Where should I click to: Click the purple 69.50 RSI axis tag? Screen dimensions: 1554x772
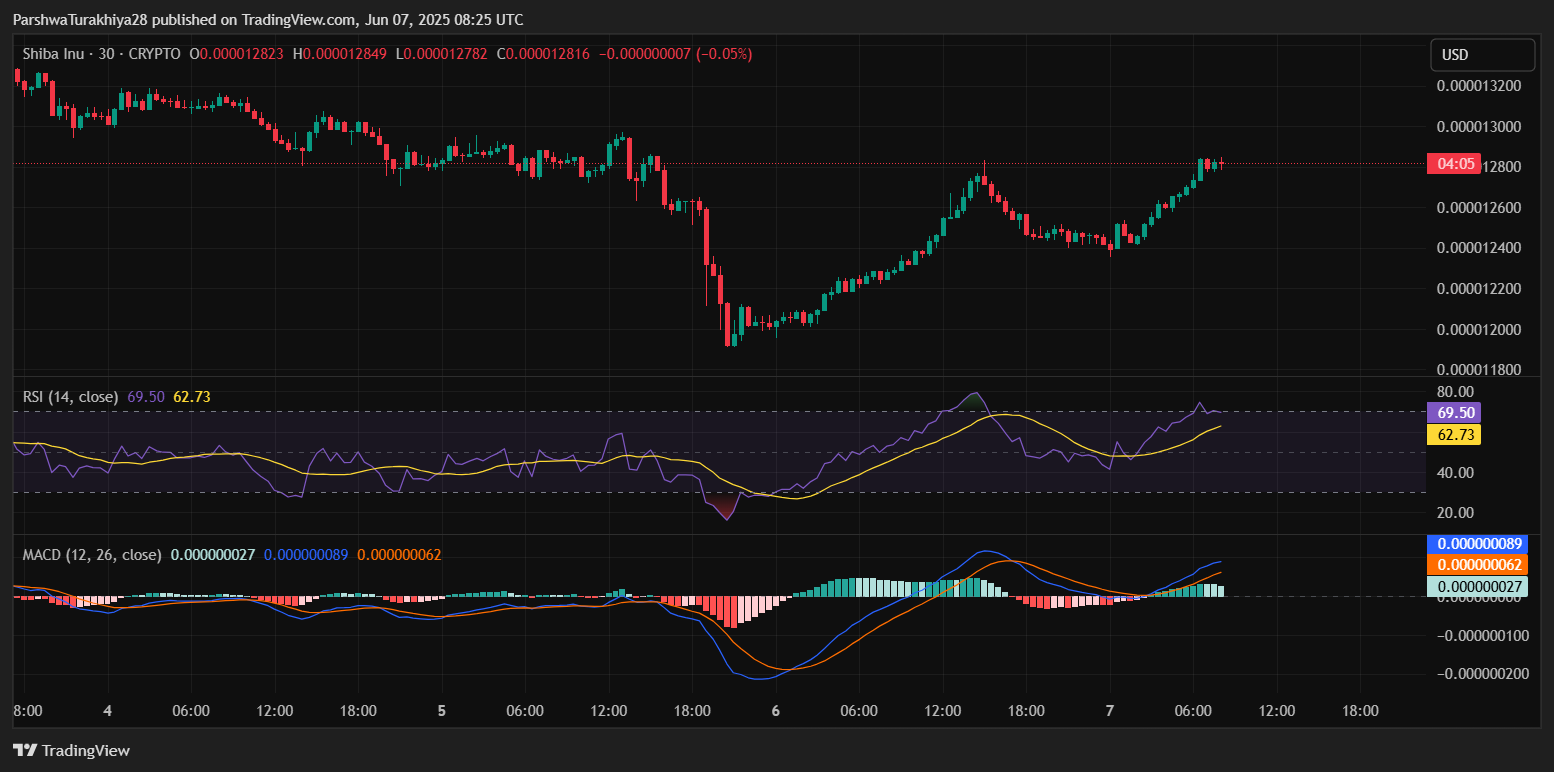[x=1453, y=412]
